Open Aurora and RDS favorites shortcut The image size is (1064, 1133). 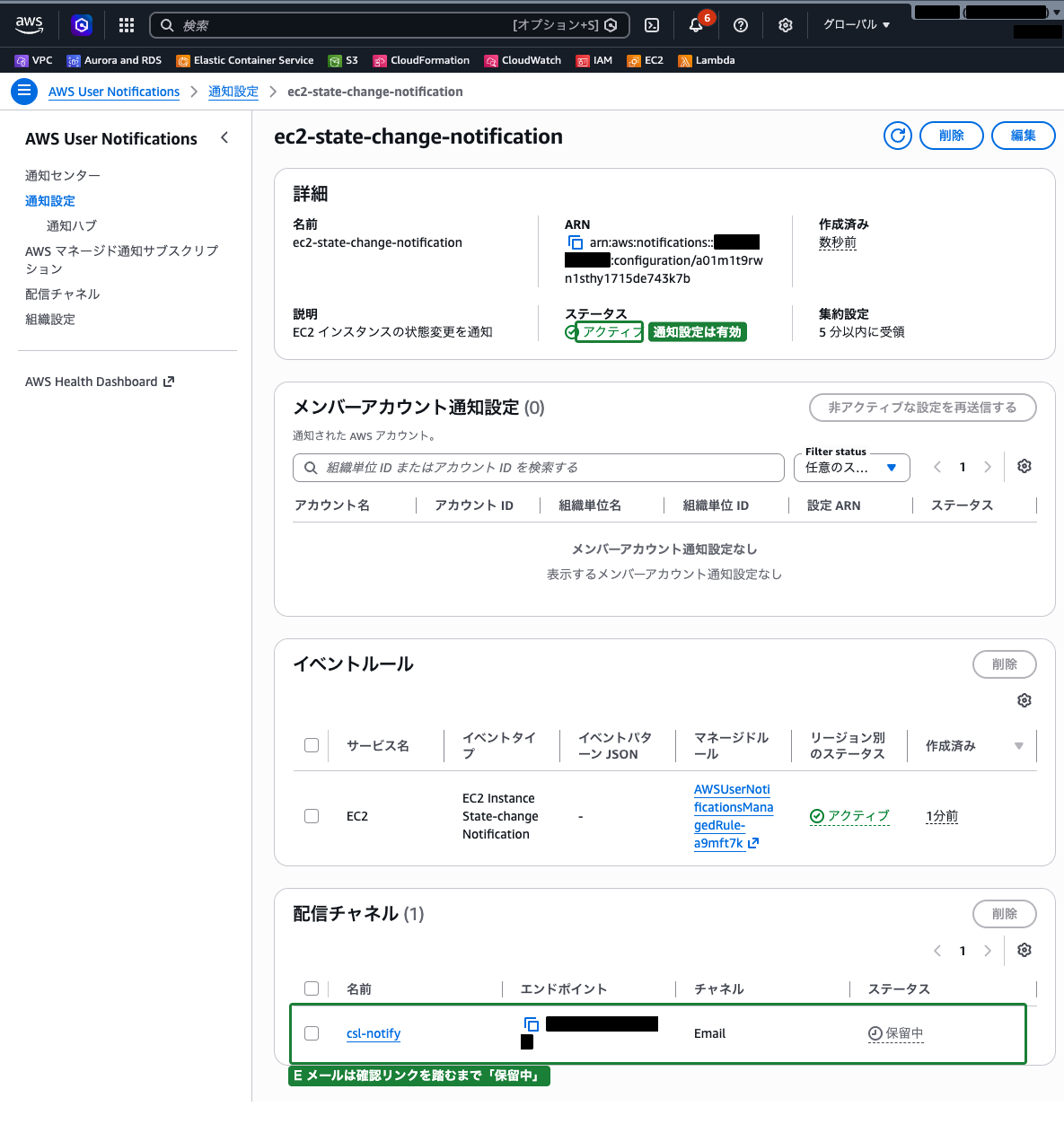[114, 60]
